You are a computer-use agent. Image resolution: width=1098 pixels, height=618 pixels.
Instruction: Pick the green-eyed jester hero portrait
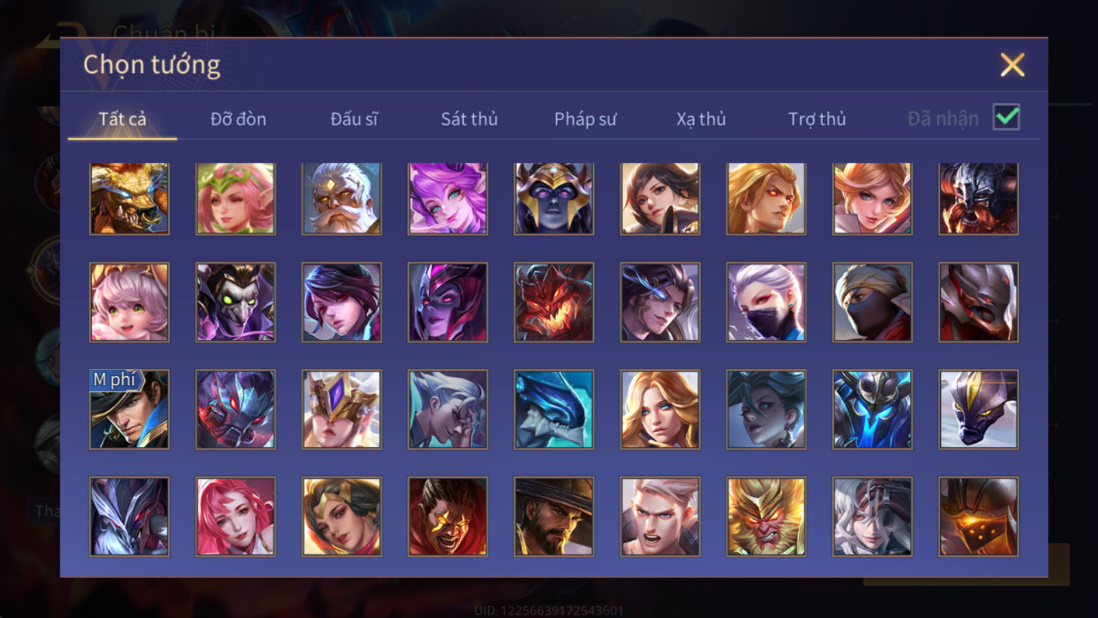click(x=235, y=302)
